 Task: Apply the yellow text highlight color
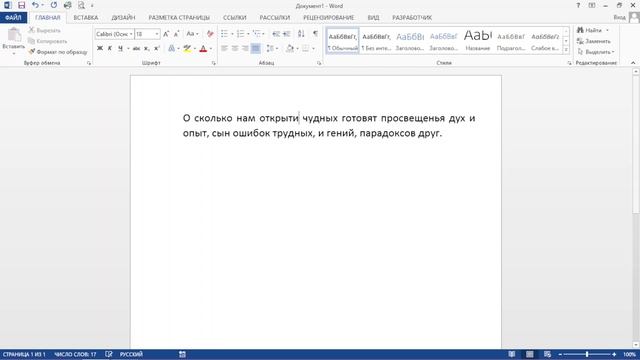187,48
